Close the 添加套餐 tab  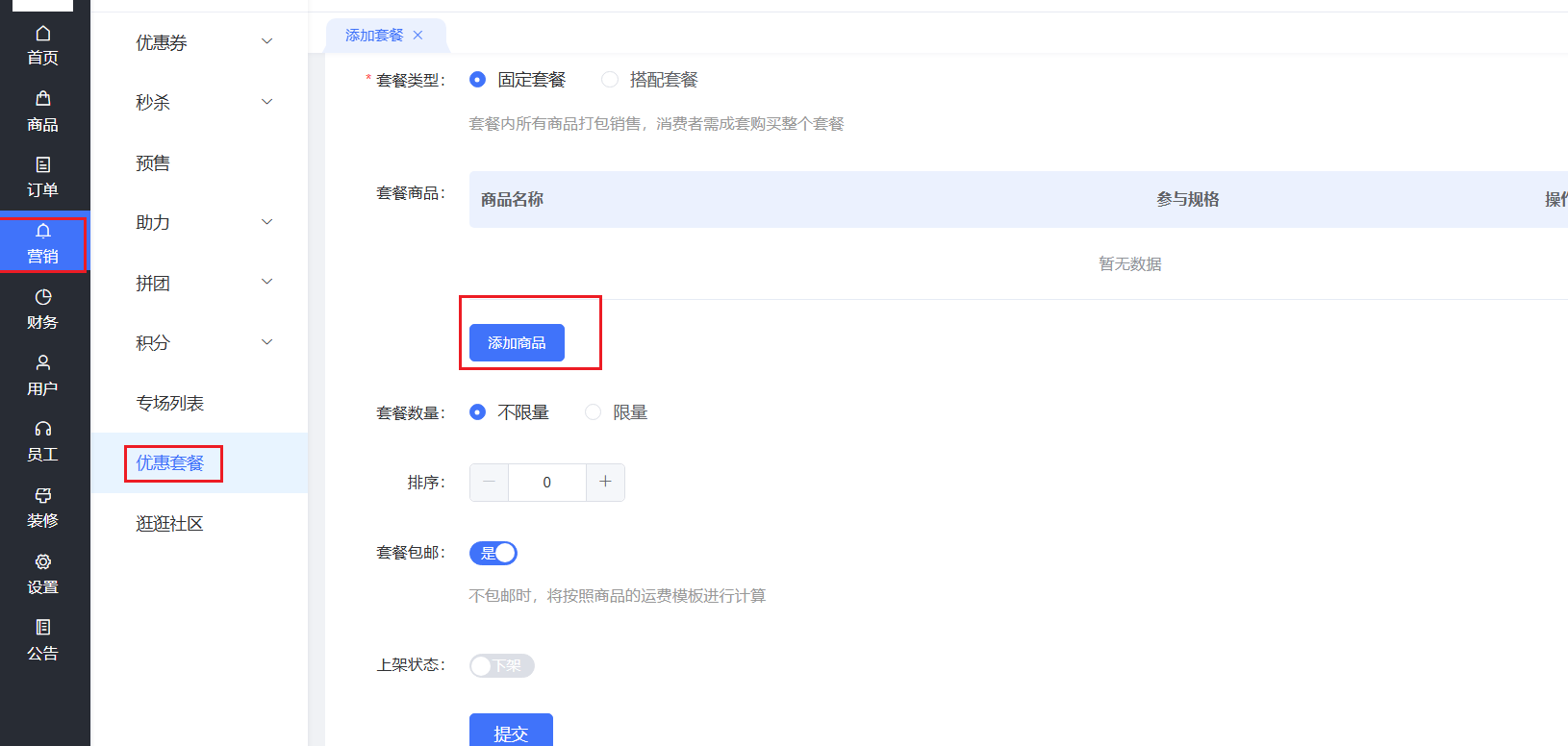pyautogui.click(x=417, y=36)
